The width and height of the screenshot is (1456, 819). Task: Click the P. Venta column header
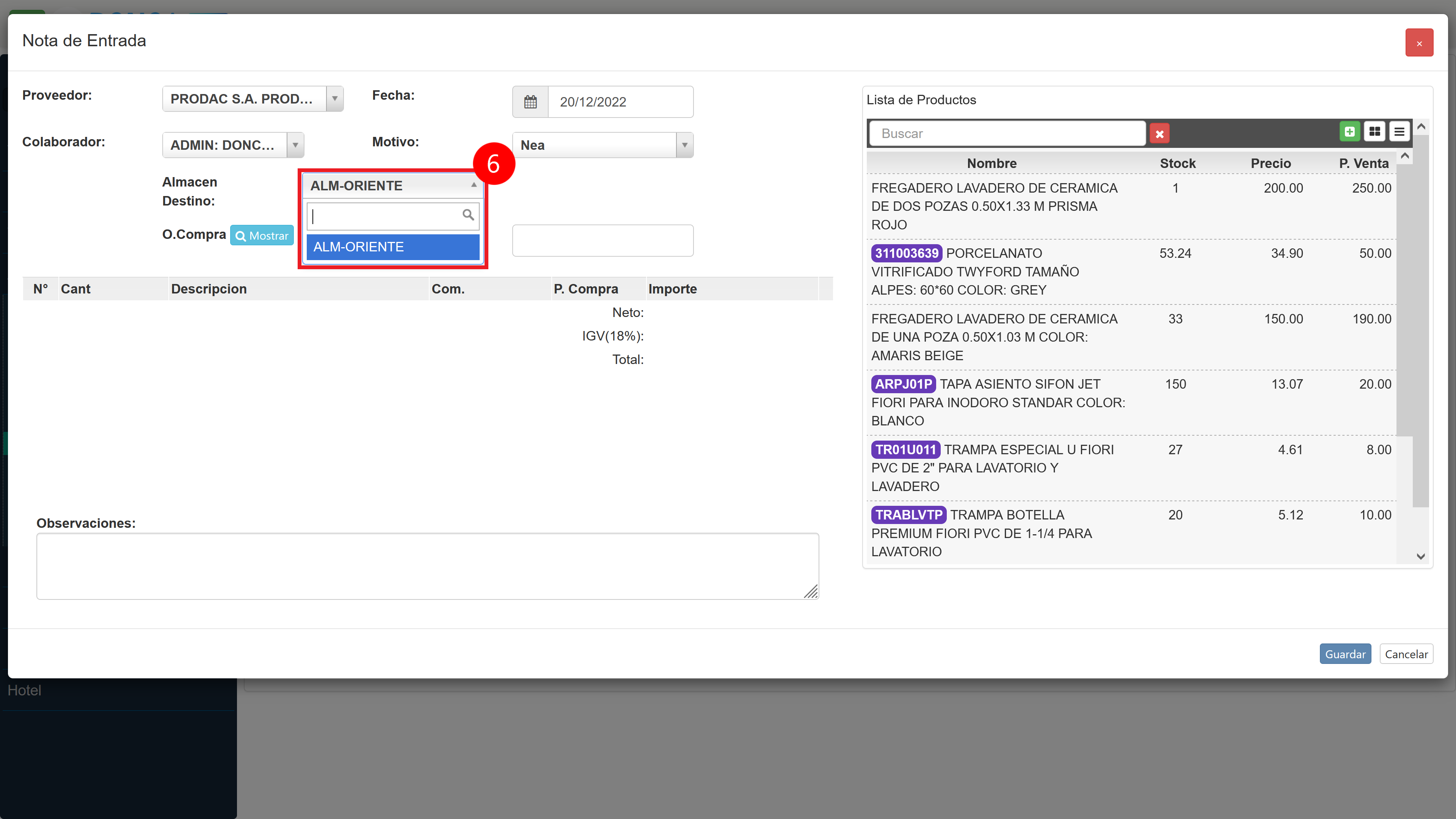click(1364, 163)
